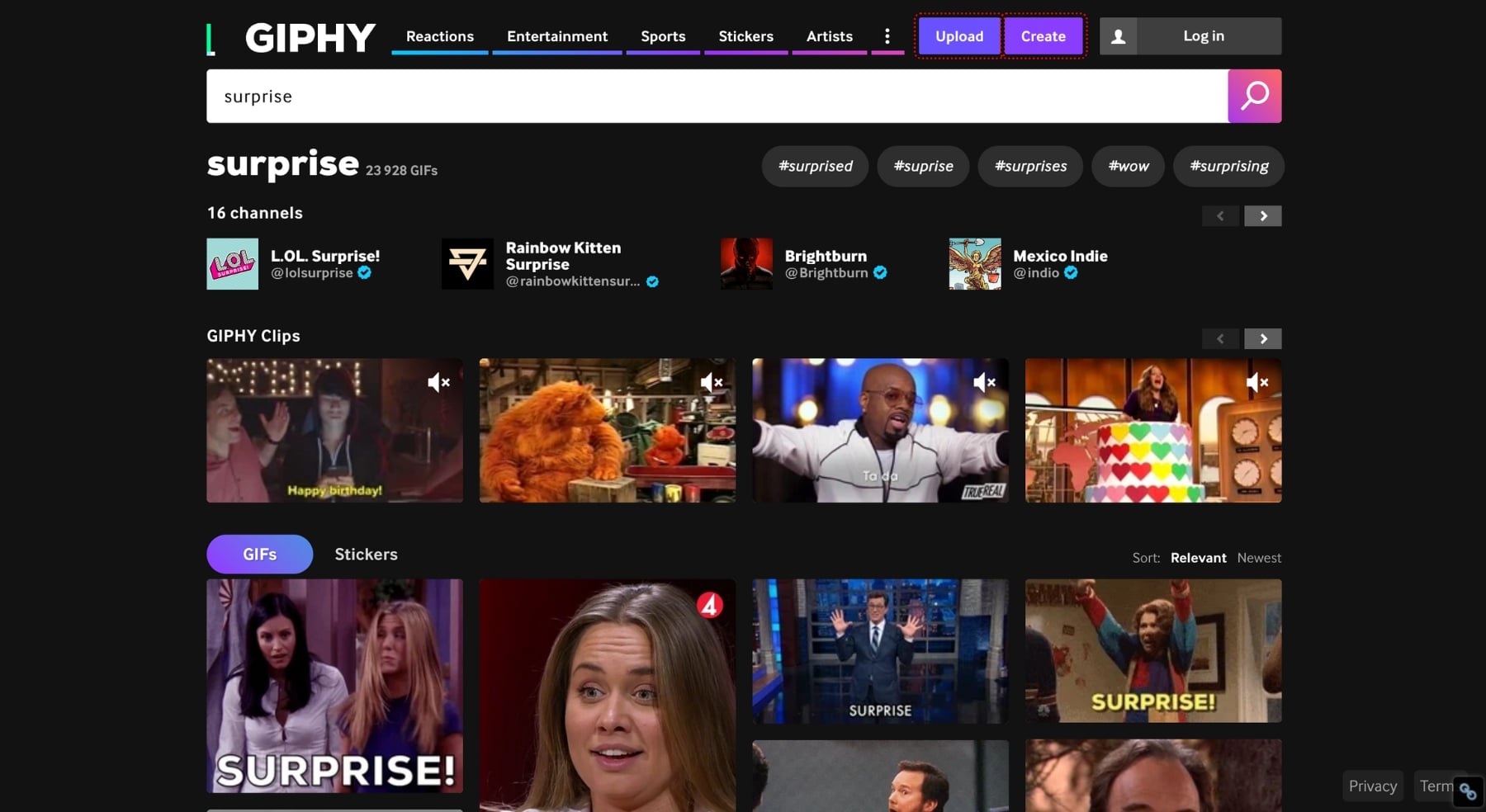
Task: Click verified badge next to @indio
Action: pyautogui.click(x=1071, y=273)
